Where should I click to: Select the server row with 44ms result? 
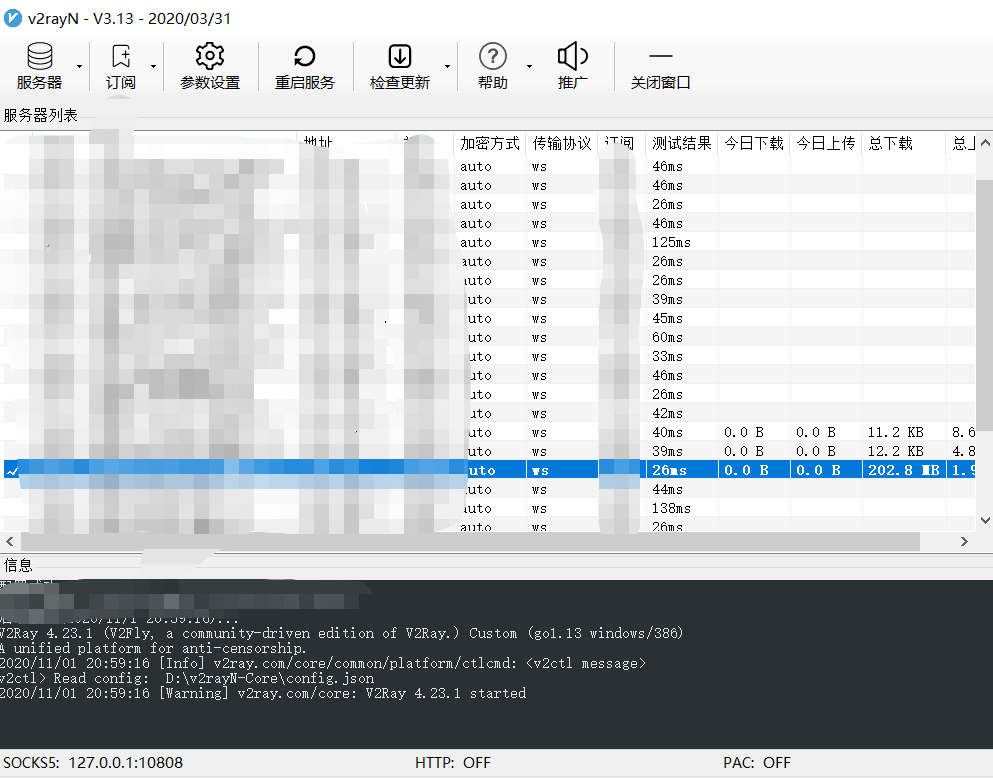[488, 489]
